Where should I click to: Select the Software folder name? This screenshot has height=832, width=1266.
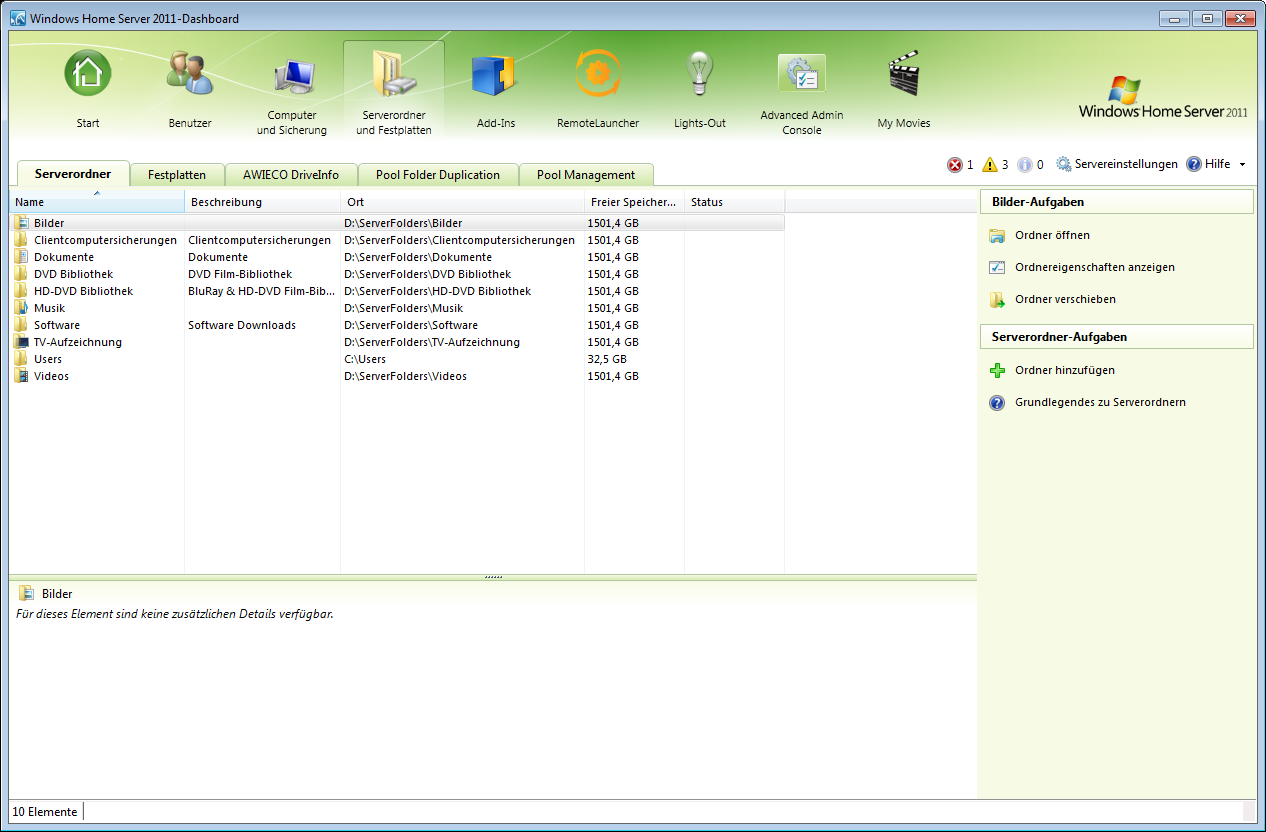[57, 325]
